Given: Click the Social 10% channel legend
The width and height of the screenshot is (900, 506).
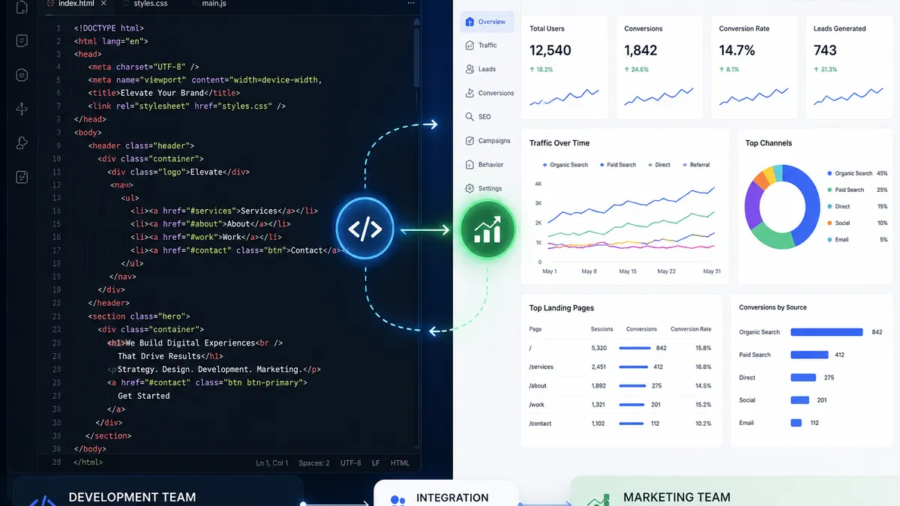Looking at the screenshot, I should [x=858, y=223].
